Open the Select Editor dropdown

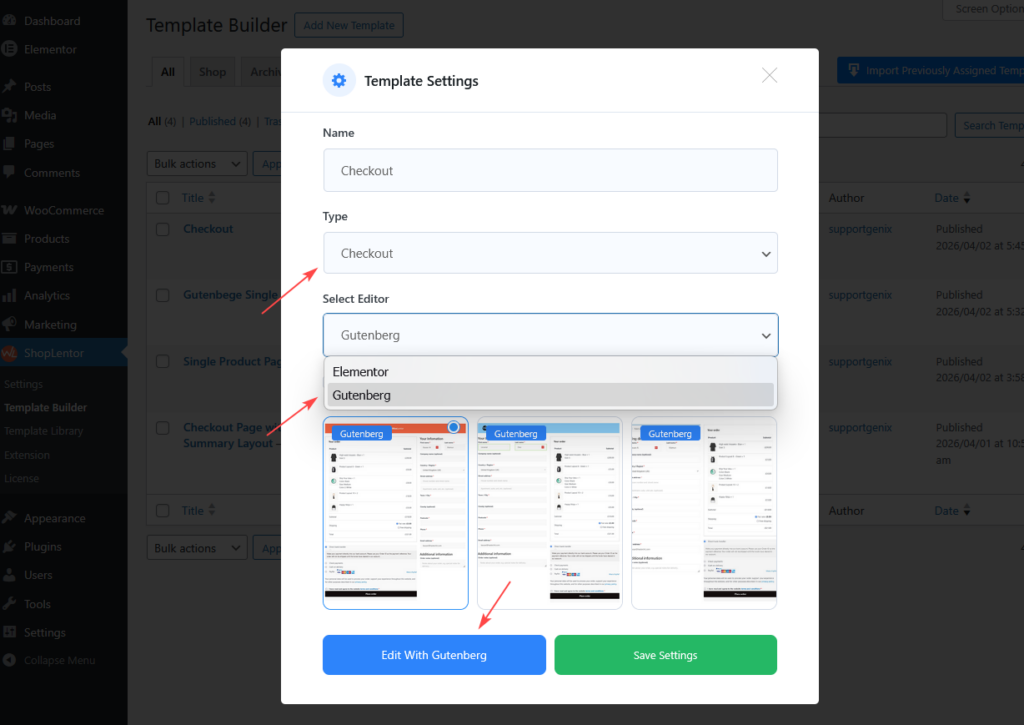pyautogui.click(x=550, y=336)
